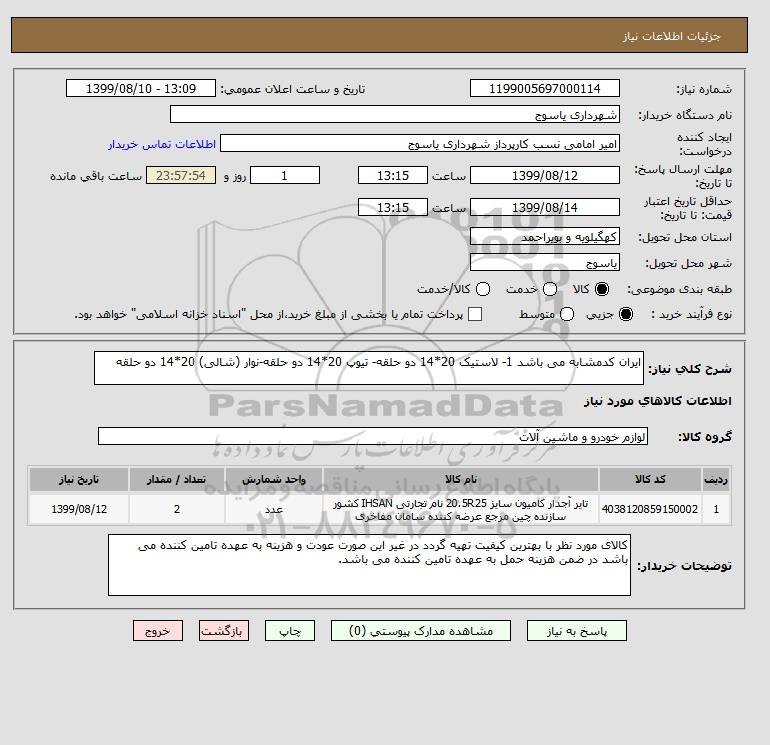Click the response deadline date 1399/08/12 field

(x=545, y=175)
